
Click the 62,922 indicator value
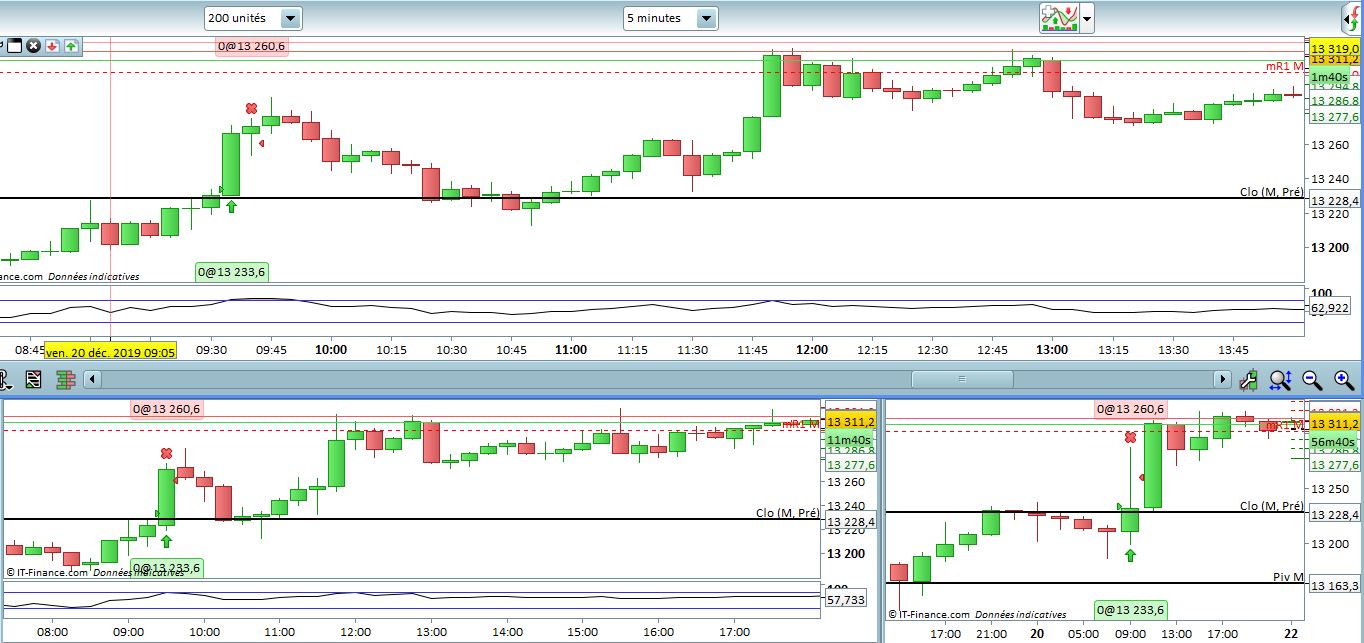pyautogui.click(x=1329, y=308)
